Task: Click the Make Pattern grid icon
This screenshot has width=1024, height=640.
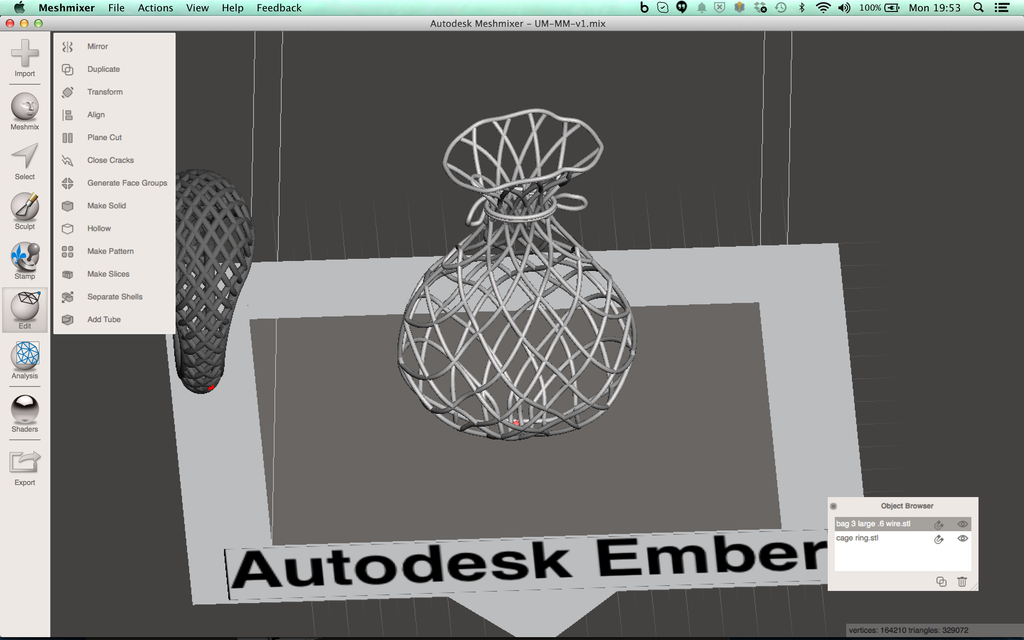Action: [x=67, y=251]
